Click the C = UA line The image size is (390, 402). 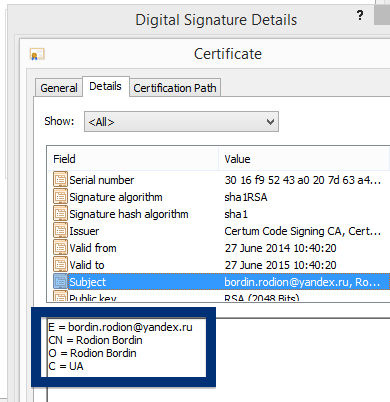(66, 366)
